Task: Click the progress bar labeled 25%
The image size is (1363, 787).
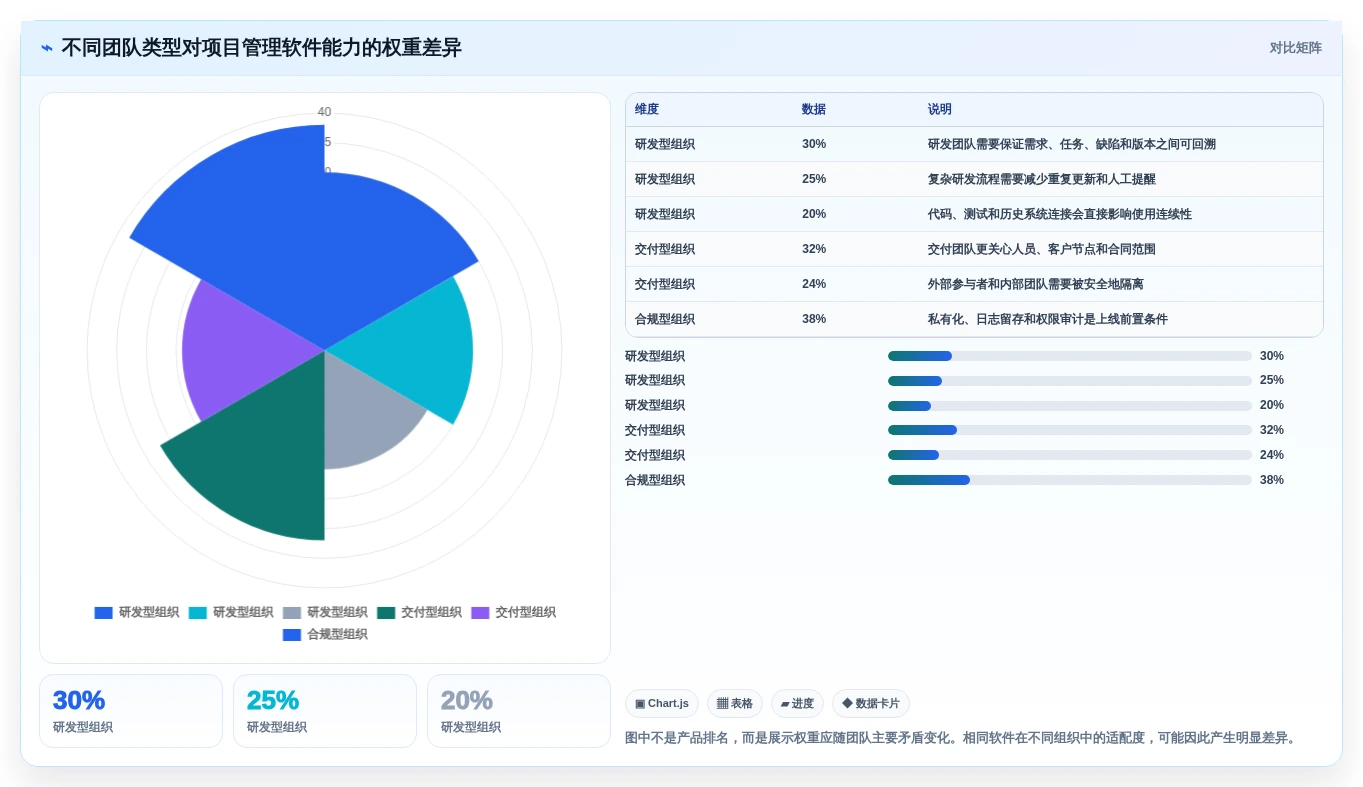Action: 1070,381
